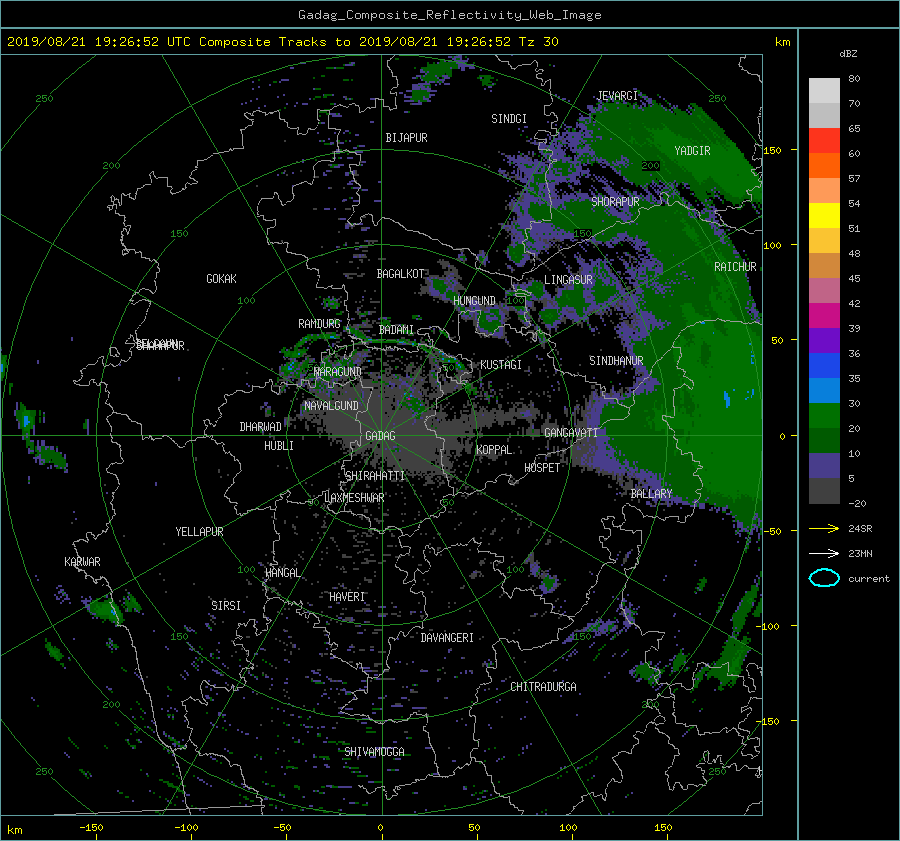Click the RAMDURG city label
Image resolution: width=900 pixels, height=841 pixels.
[319, 324]
